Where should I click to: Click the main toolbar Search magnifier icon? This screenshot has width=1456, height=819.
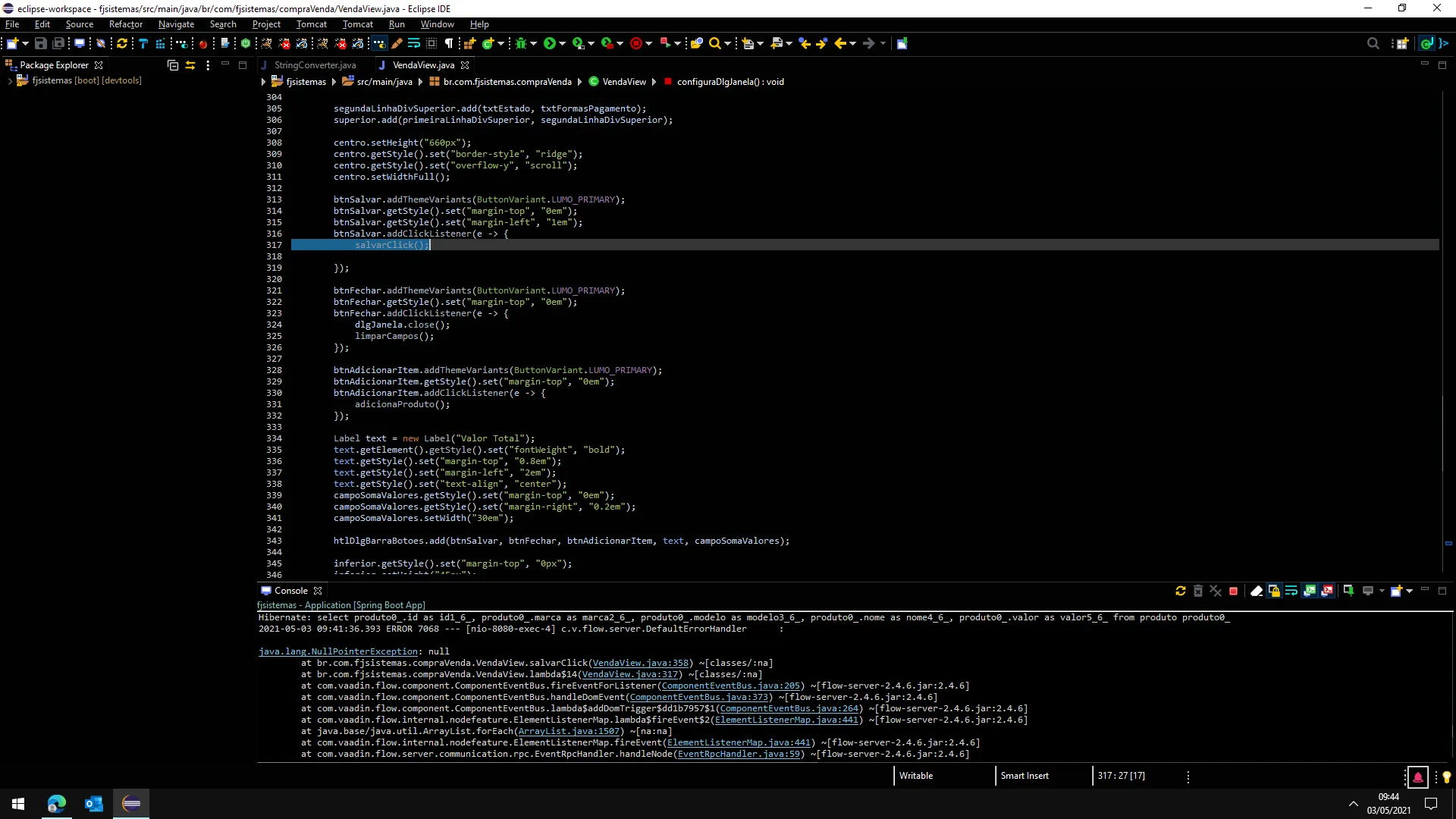[x=714, y=43]
